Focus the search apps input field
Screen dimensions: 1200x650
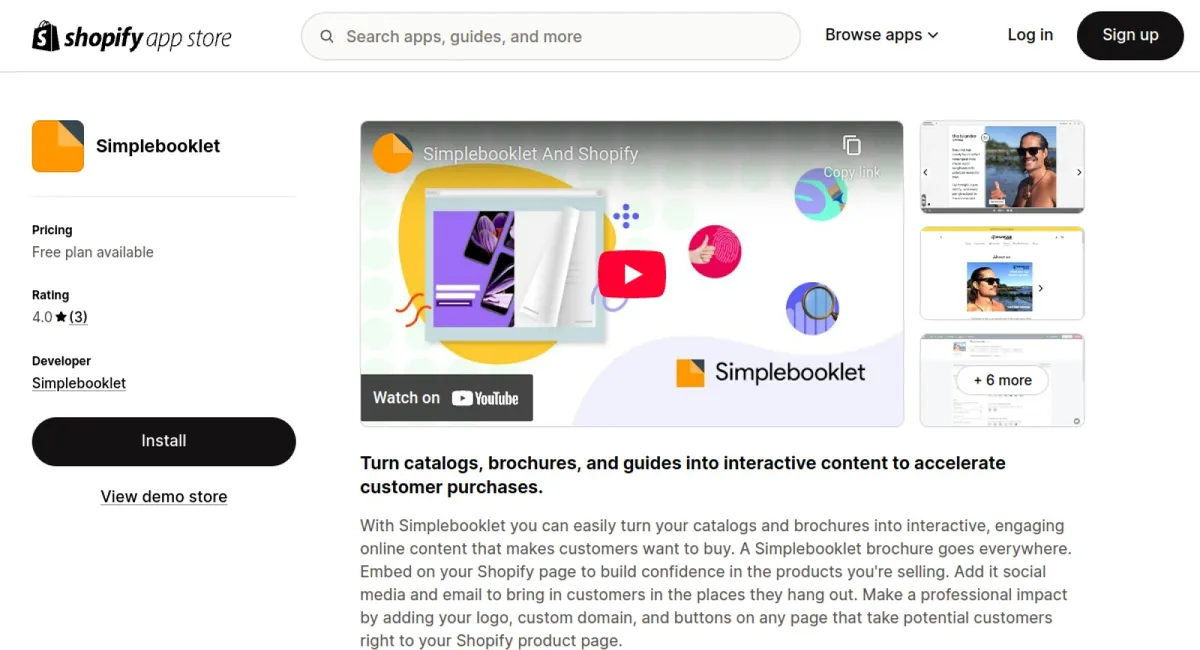(x=560, y=37)
